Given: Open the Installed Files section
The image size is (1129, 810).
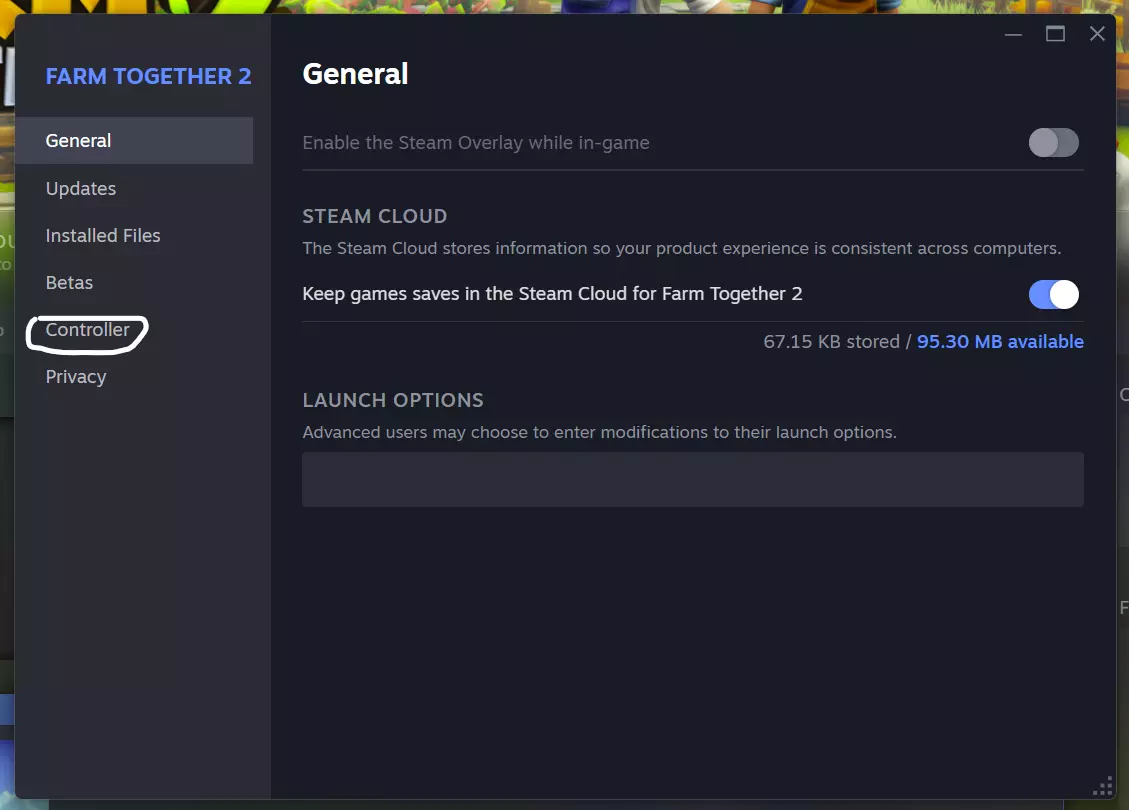Looking at the screenshot, I should (103, 236).
